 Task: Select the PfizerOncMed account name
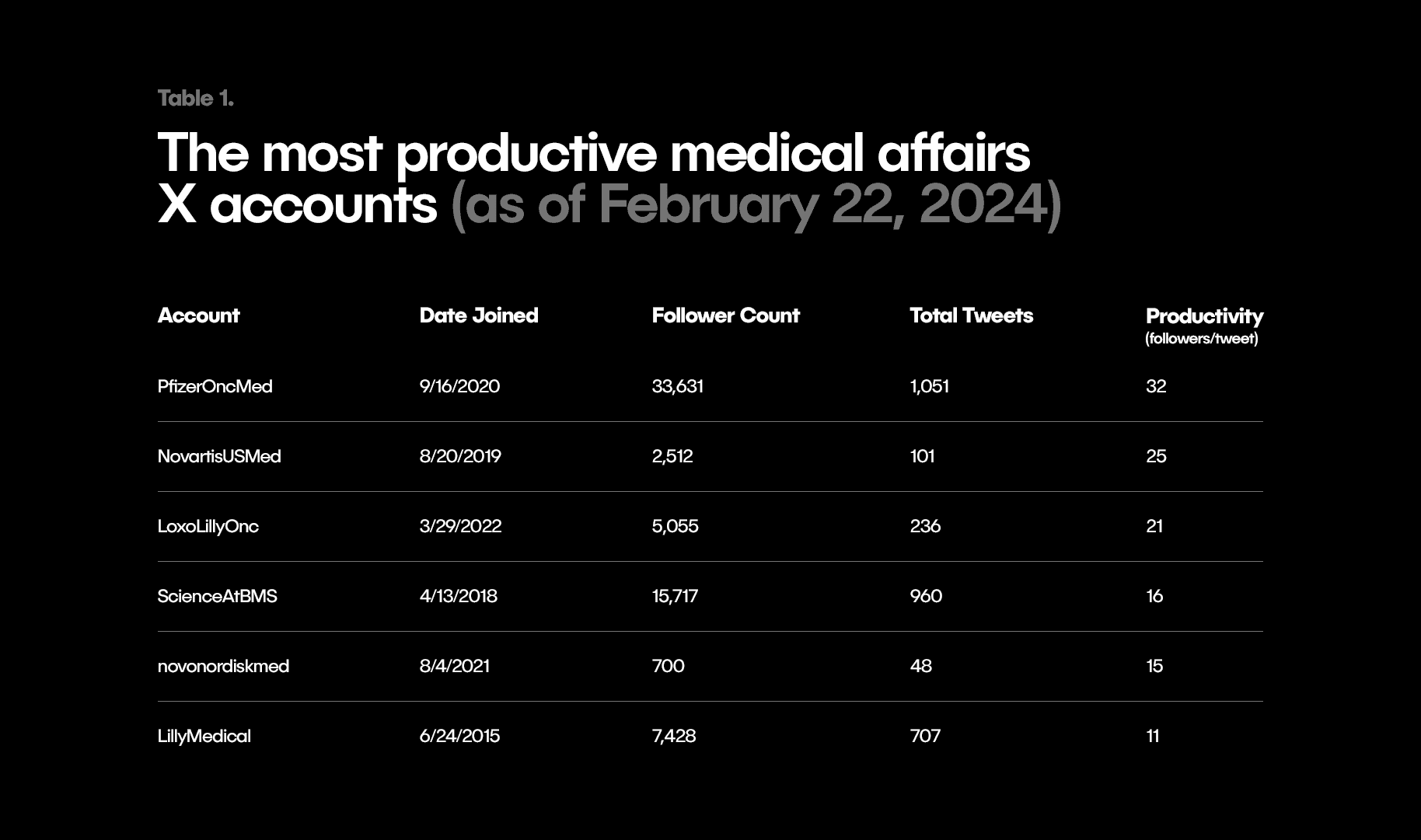[x=215, y=386]
